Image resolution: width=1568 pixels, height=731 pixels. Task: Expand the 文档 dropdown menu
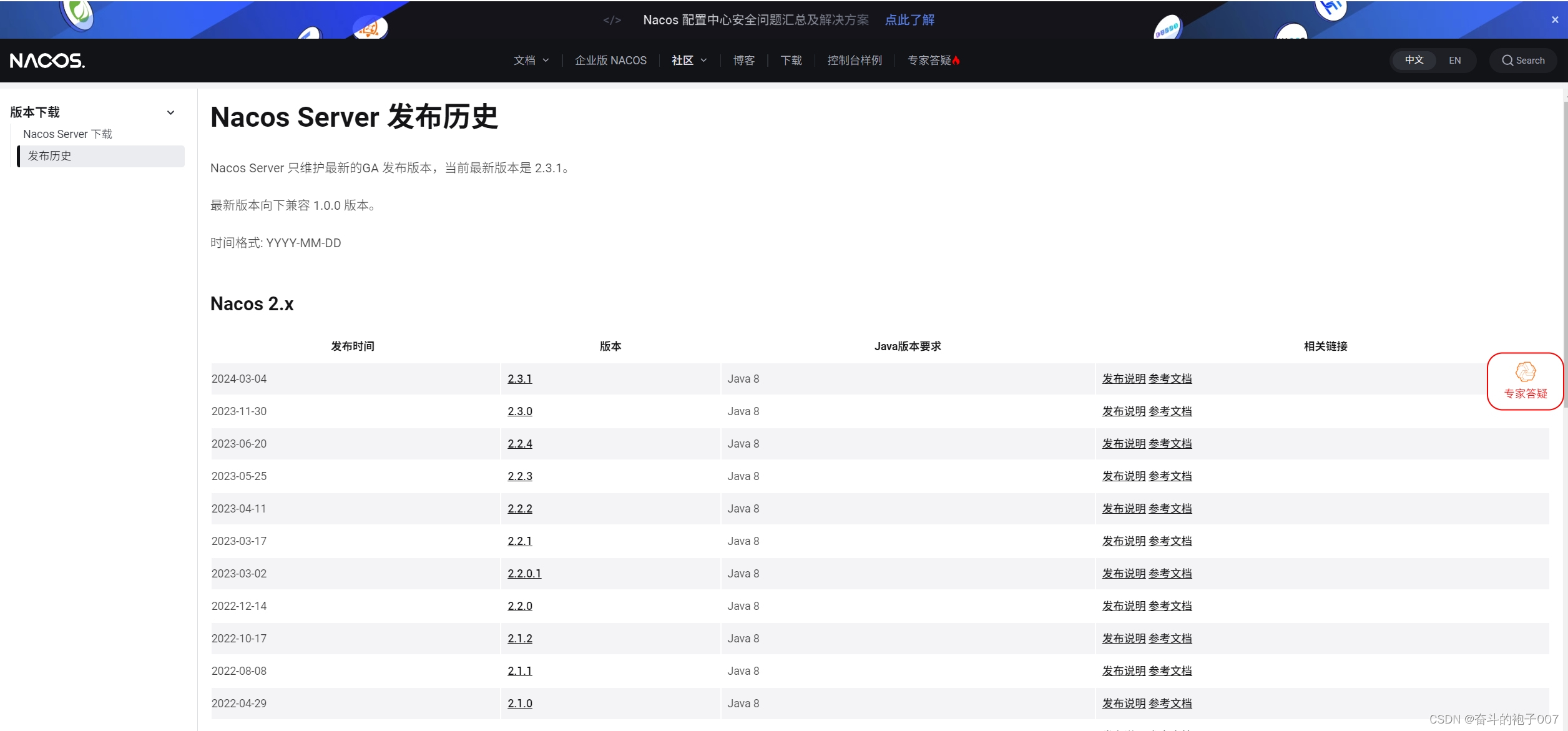click(x=531, y=61)
